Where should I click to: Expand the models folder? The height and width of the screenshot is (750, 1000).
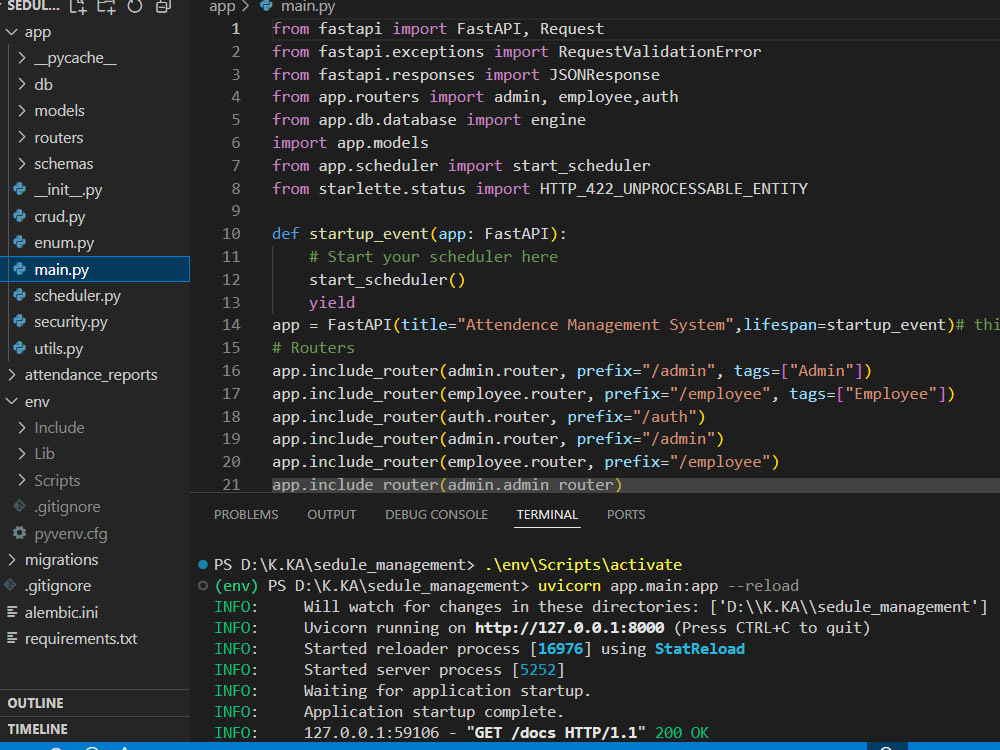(x=22, y=110)
